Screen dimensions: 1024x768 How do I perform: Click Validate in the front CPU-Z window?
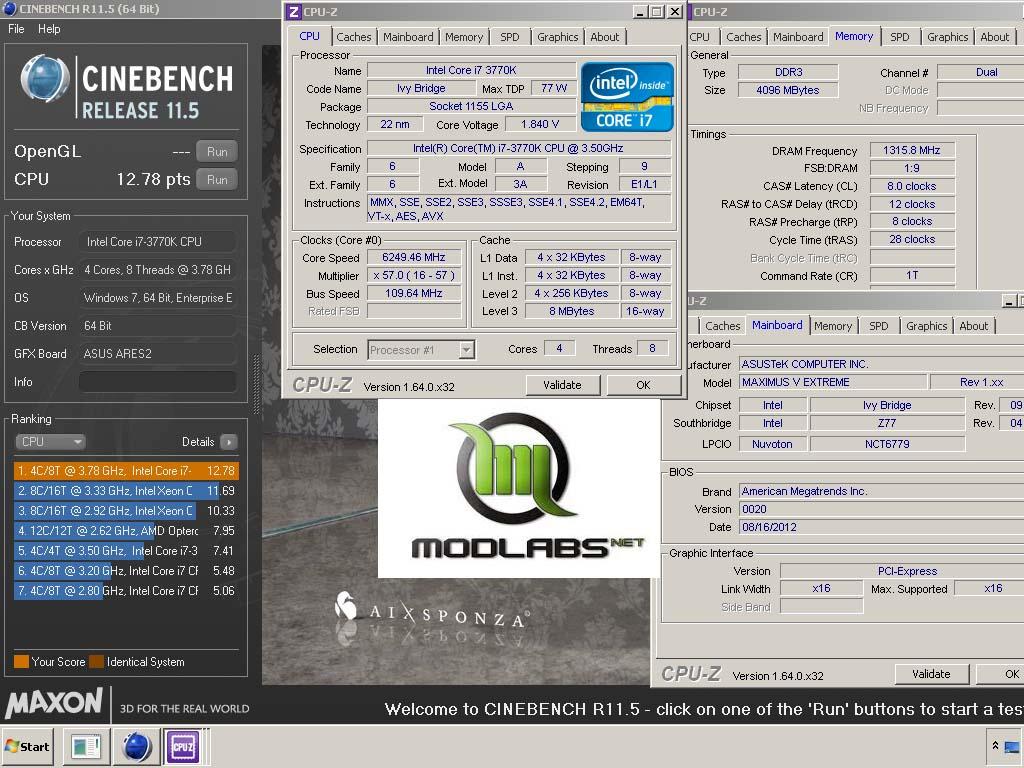tap(562, 385)
